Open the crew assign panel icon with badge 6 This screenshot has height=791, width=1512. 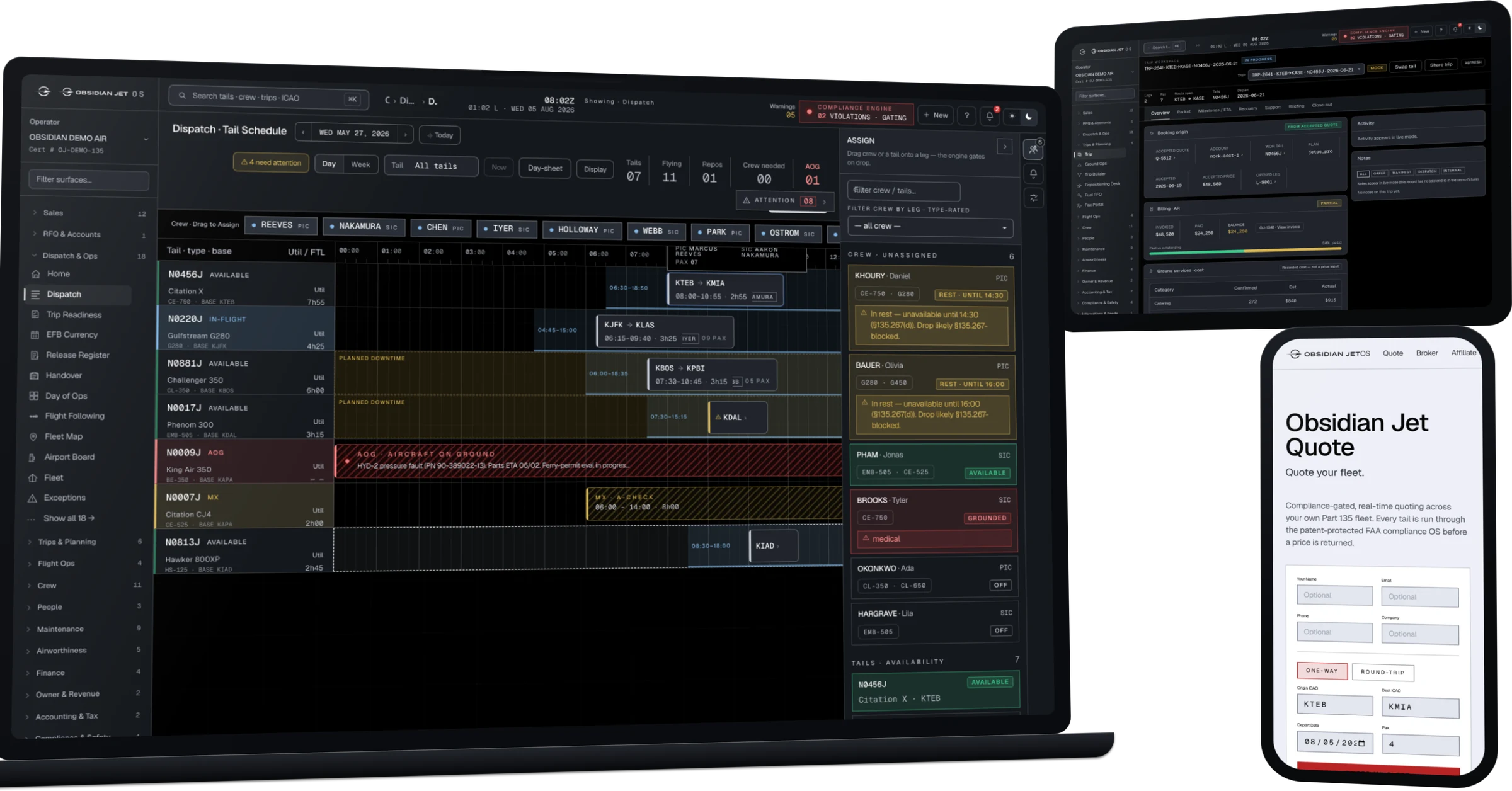1034,149
